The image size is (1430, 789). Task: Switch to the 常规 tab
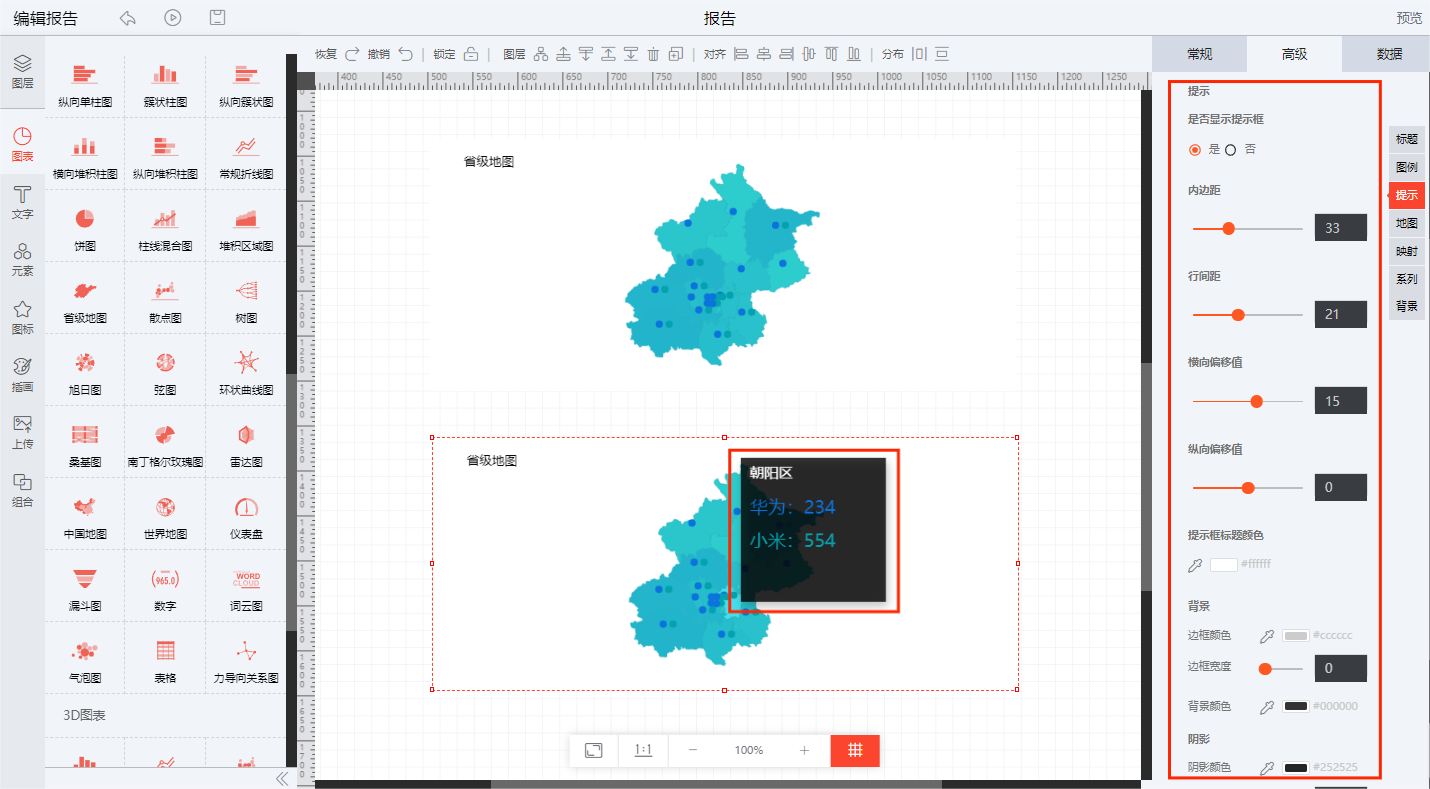pos(1200,54)
